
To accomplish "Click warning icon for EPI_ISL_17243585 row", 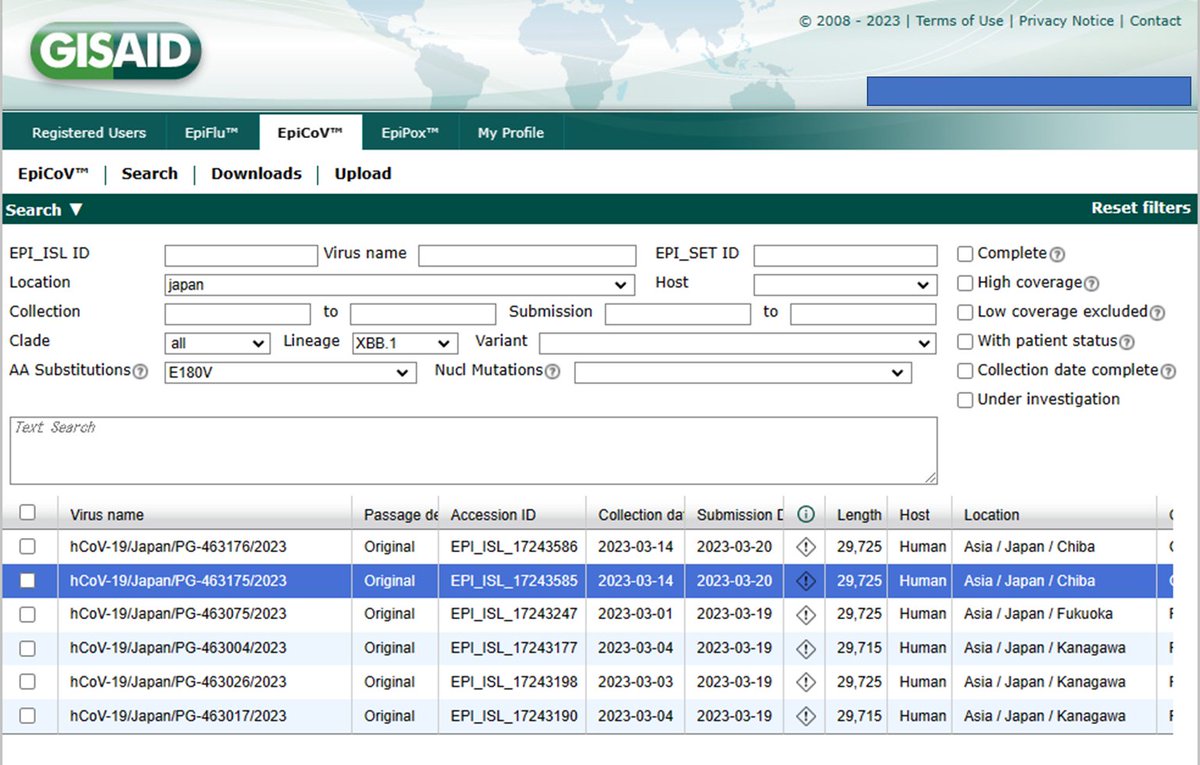I will click(806, 581).
